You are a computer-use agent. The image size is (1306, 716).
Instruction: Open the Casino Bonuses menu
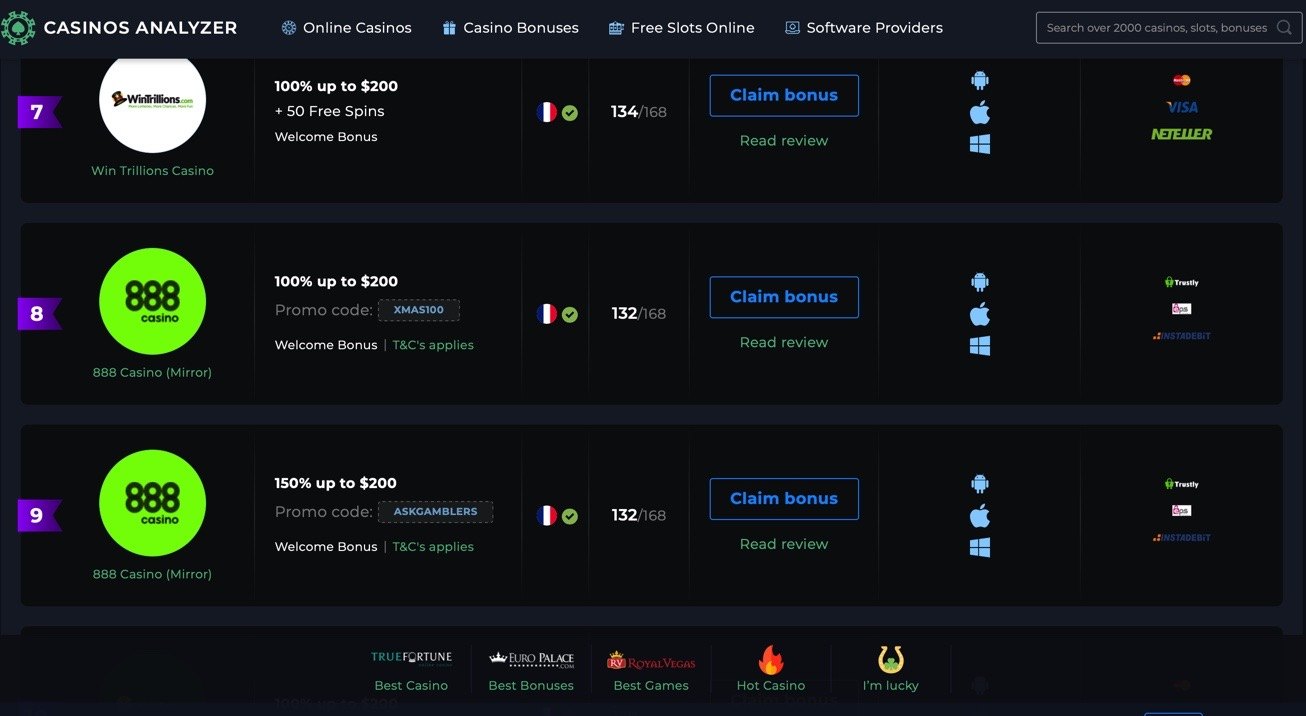510,28
